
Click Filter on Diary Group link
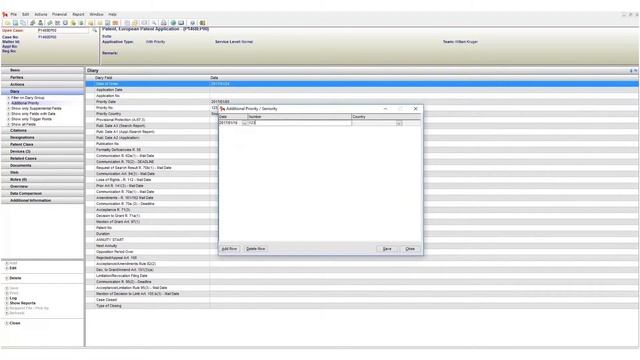tap(28, 98)
